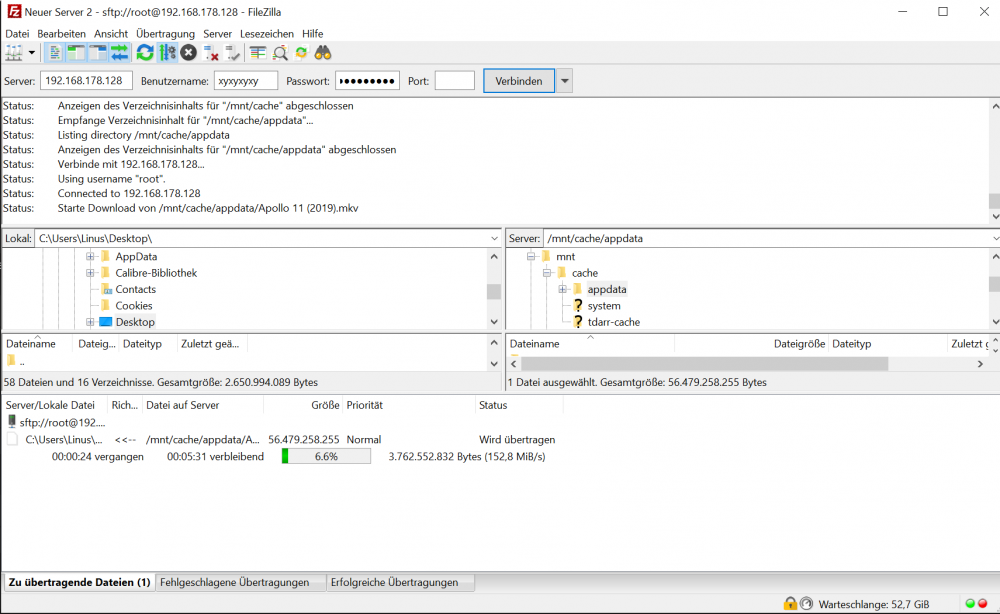Viewport: 1000px width, 614px height.
Task: Open the Ansicht menu
Action: coord(111,34)
